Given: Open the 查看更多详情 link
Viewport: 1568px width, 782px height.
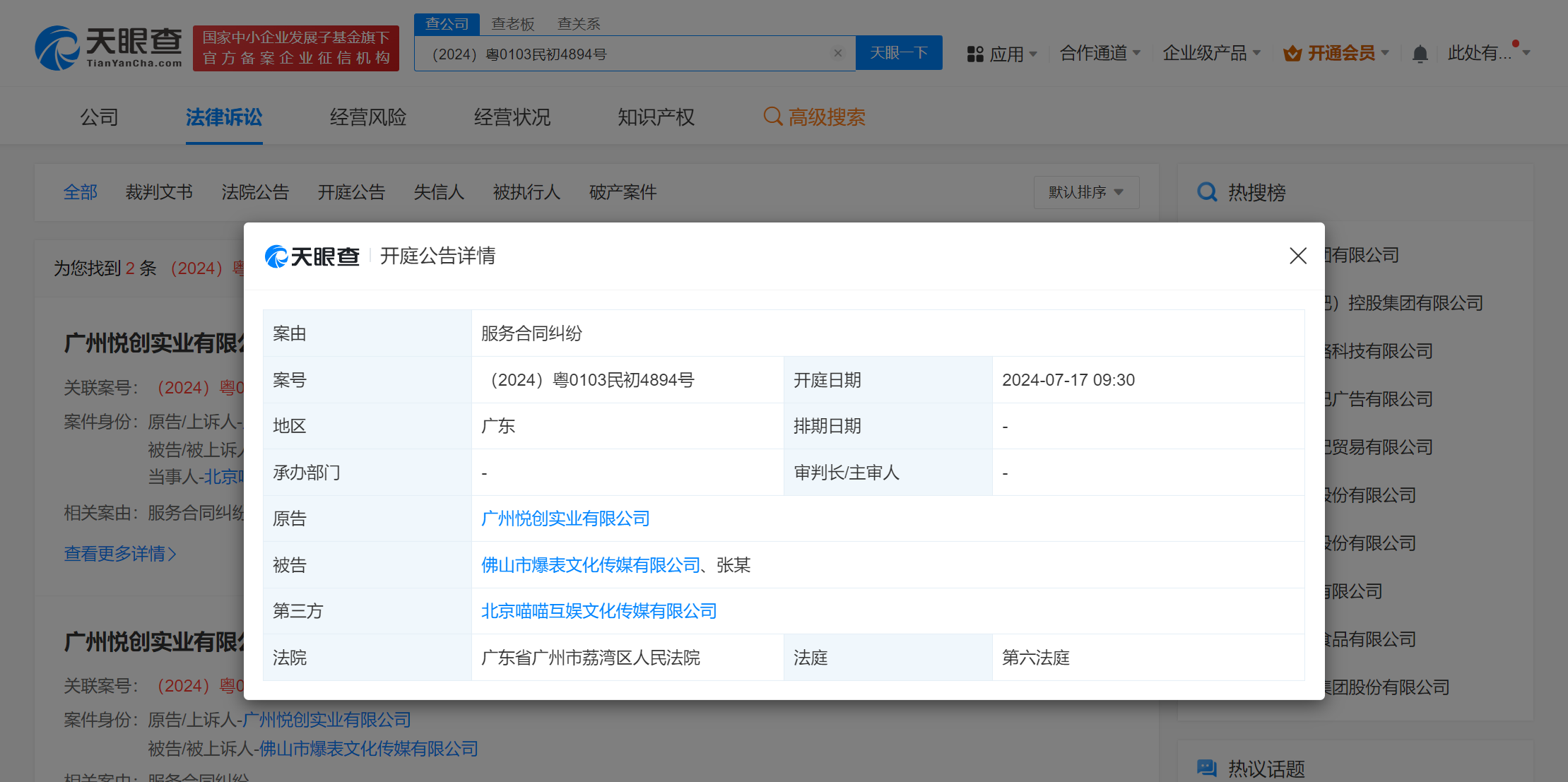Looking at the screenshot, I should pos(120,554).
